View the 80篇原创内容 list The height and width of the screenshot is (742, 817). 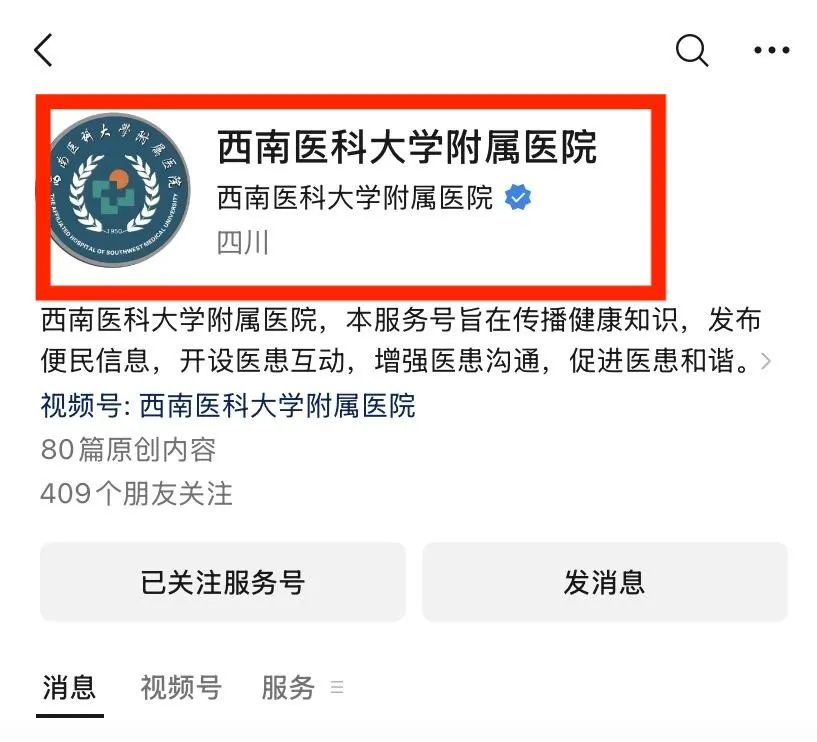pos(128,450)
